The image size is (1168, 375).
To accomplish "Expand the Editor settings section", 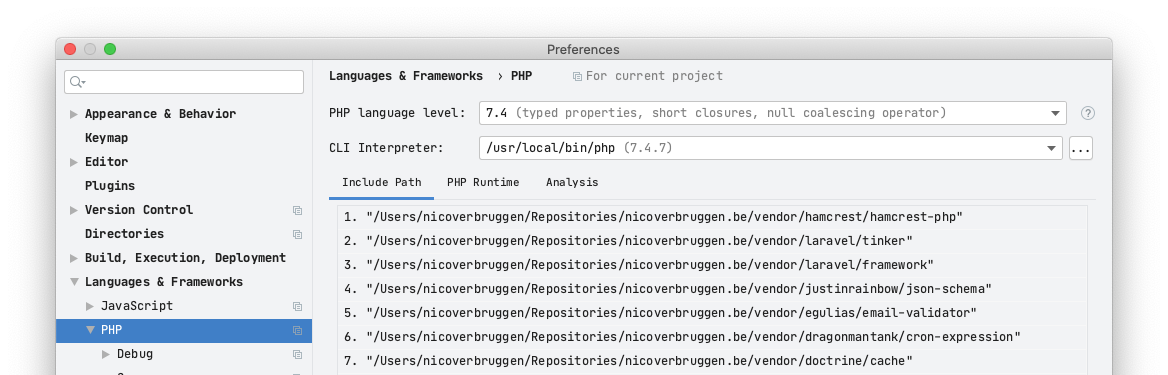I will click(74, 162).
